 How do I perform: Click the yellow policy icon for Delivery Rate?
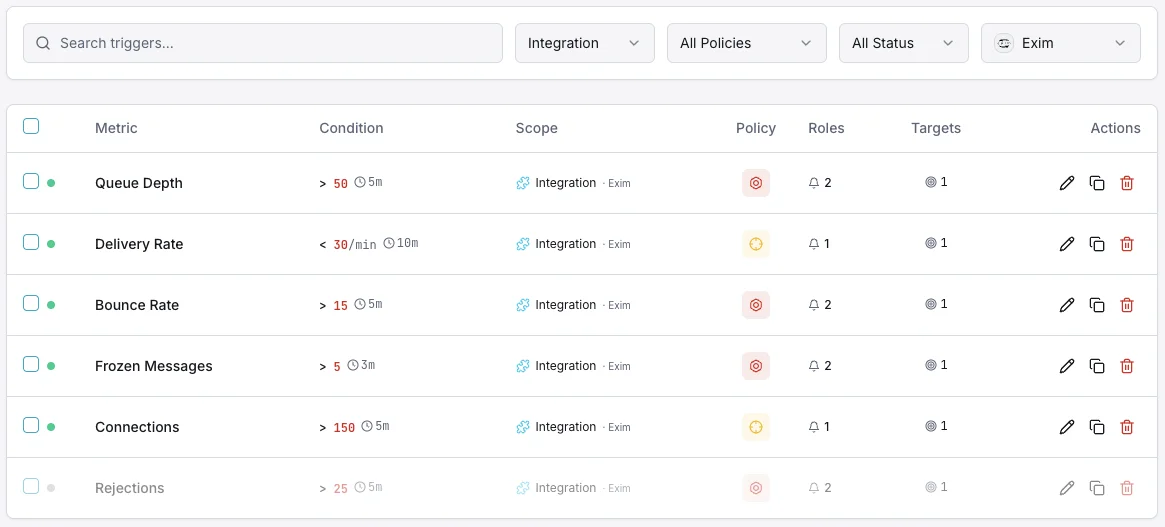[x=756, y=244]
